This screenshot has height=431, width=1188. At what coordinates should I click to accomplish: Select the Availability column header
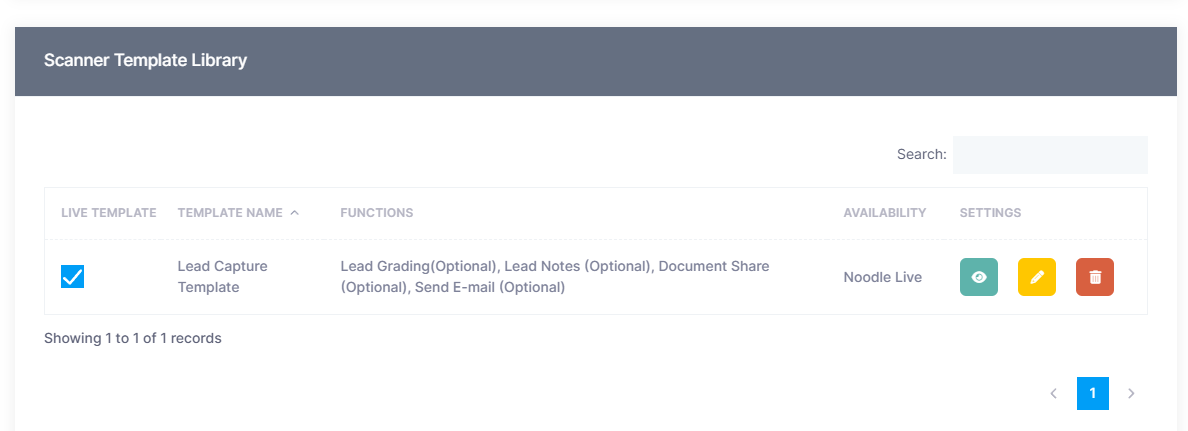click(884, 213)
